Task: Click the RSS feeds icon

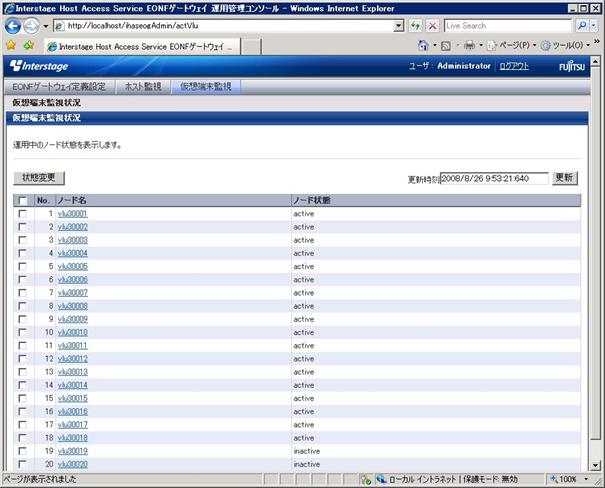Action: [x=446, y=46]
